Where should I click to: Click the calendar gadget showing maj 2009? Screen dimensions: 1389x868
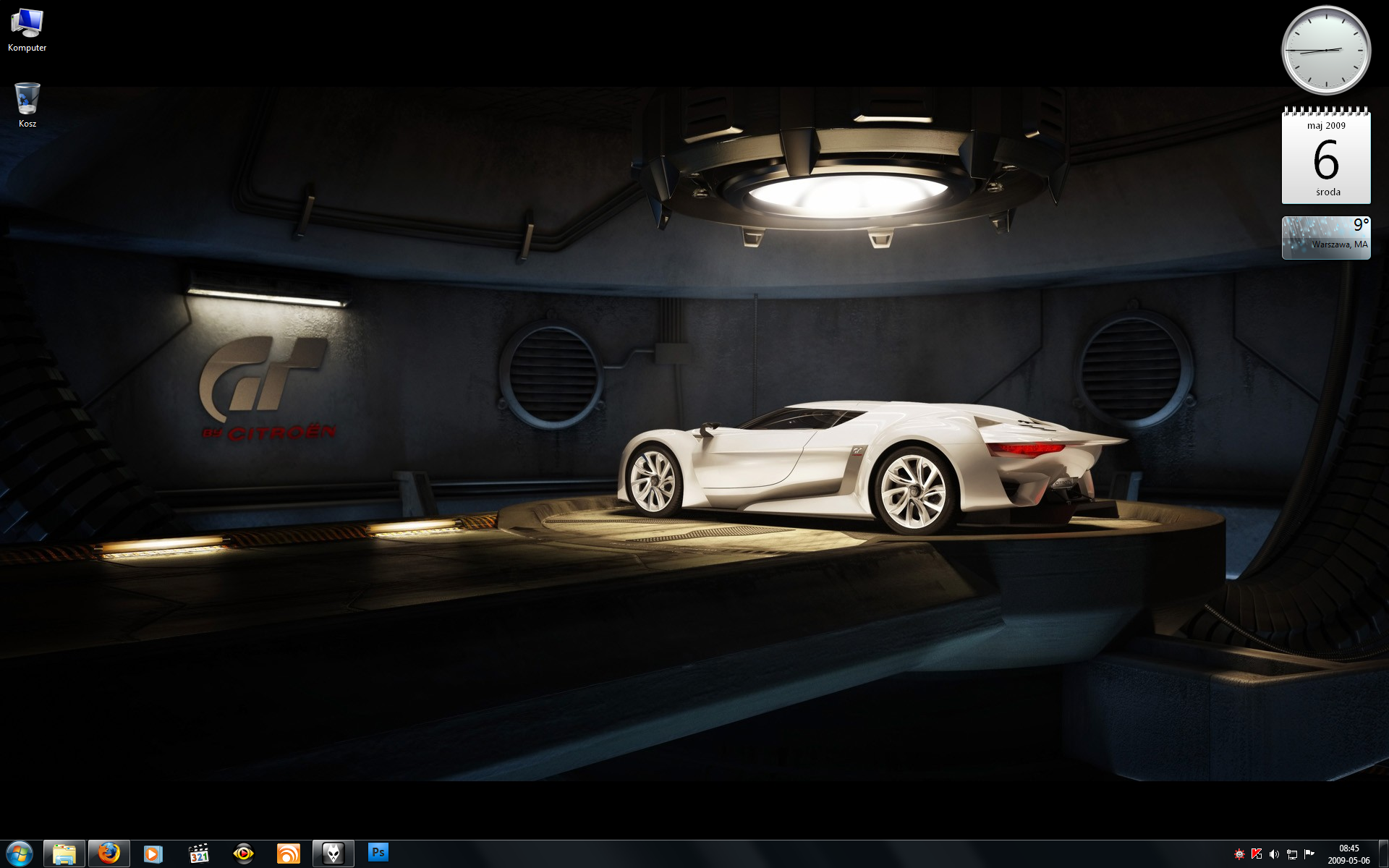[1326, 157]
